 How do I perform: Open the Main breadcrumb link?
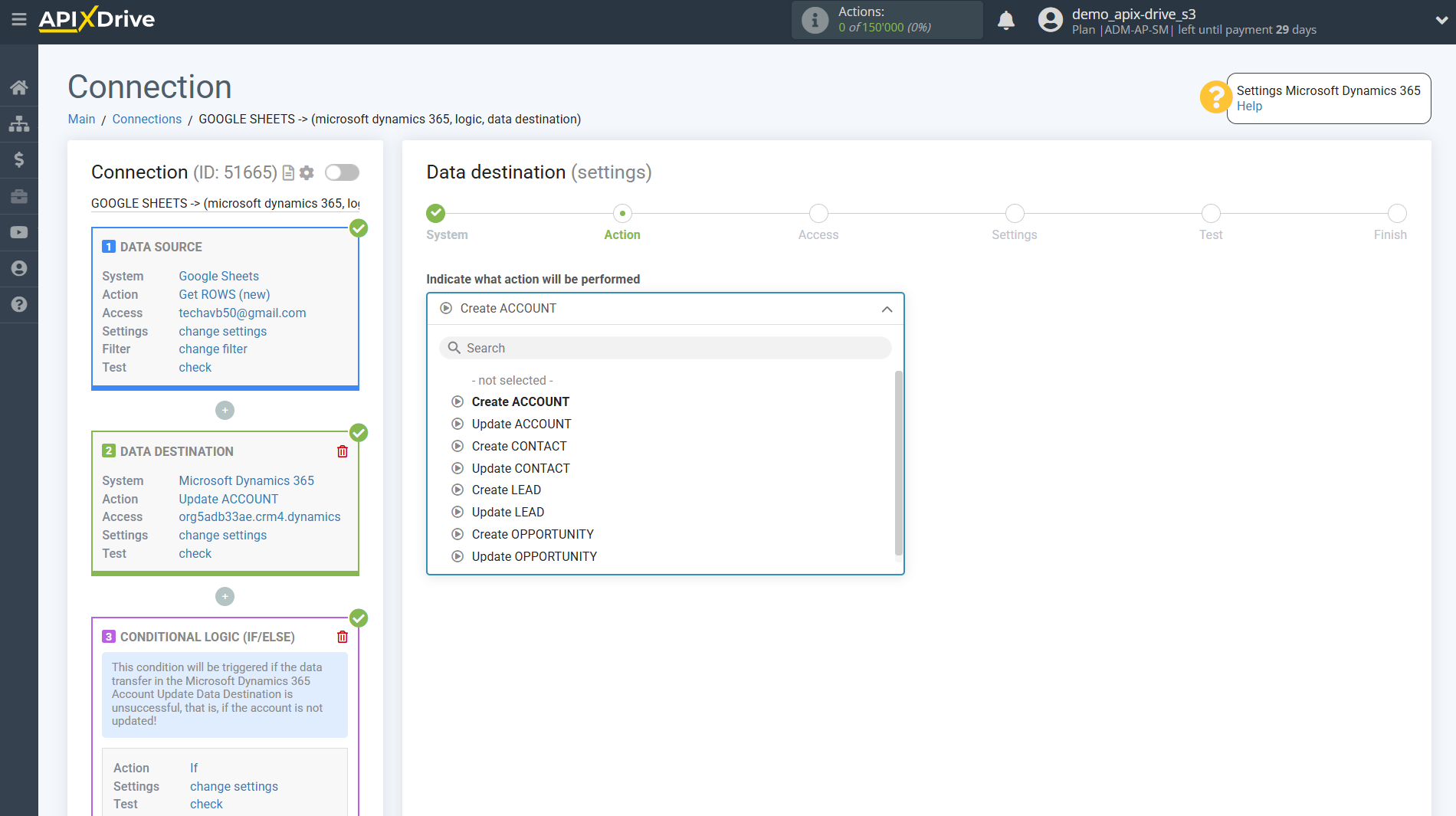(x=81, y=119)
